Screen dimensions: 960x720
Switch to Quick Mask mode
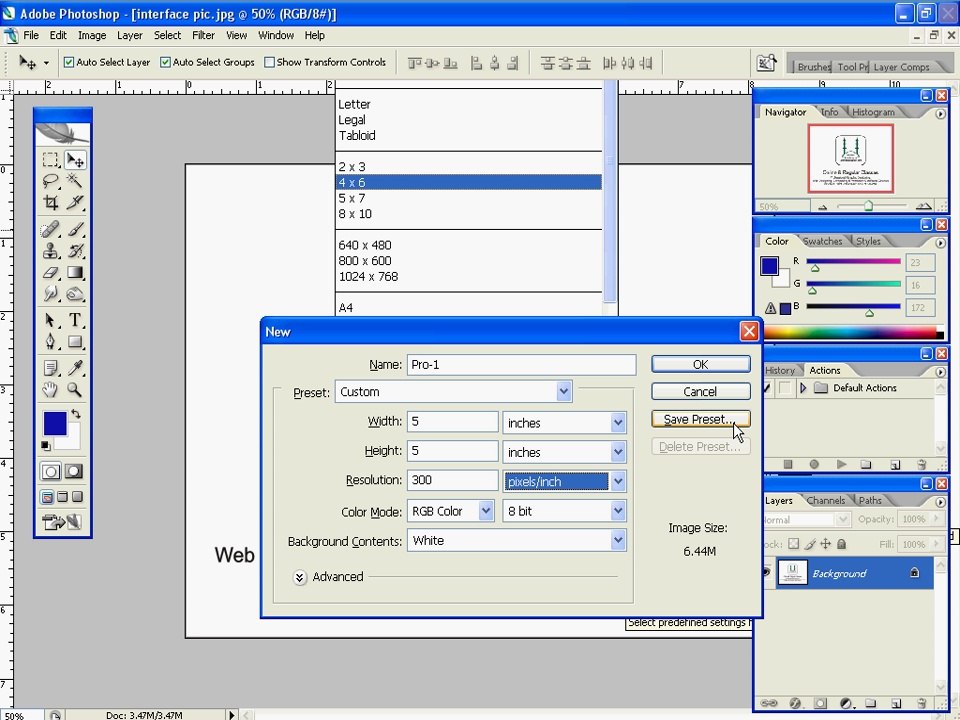(74, 471)
